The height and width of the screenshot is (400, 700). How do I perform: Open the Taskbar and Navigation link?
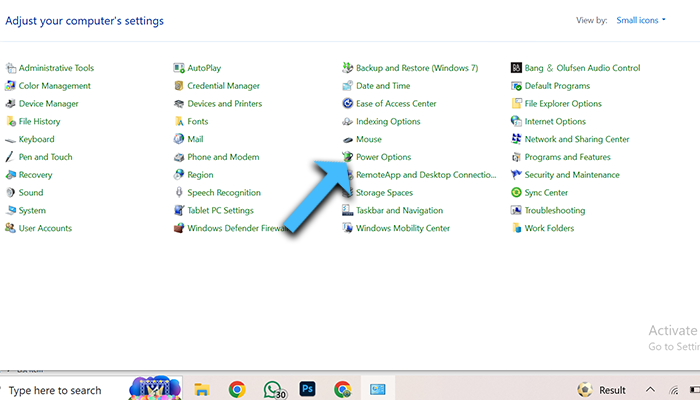[400, 210]
